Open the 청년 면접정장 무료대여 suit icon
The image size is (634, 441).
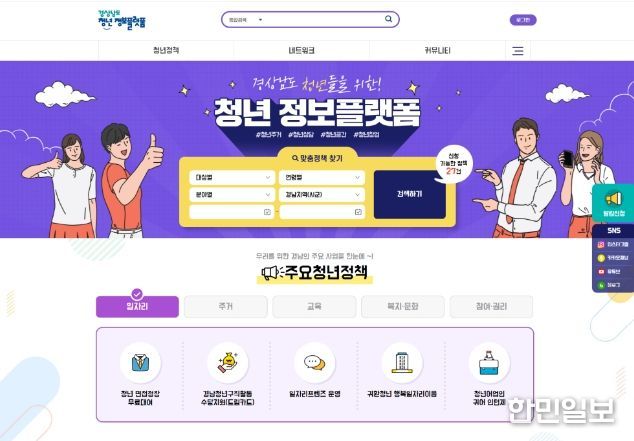pos(140,363)
